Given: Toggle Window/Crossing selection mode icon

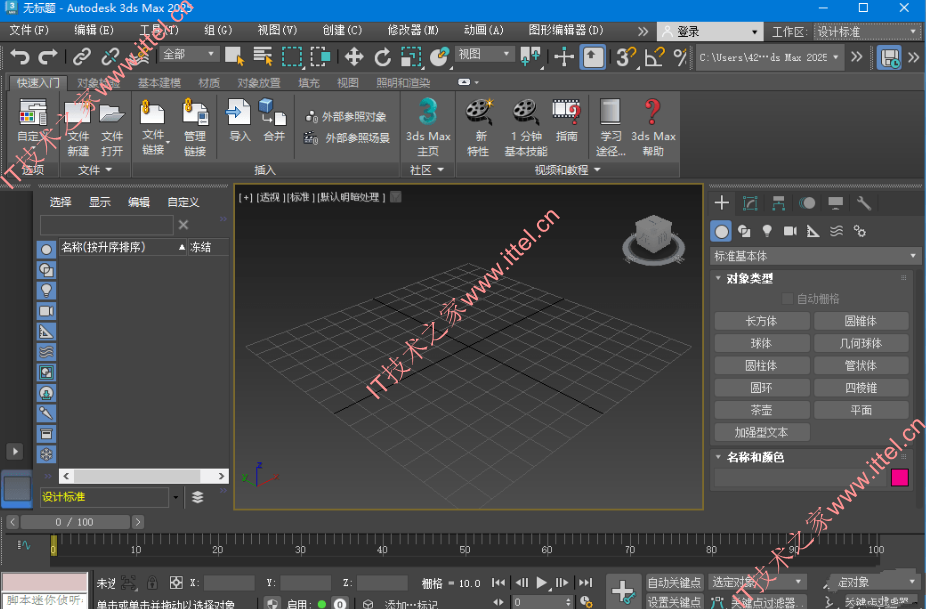Looking at the screenshot, I should pos(321,56).
